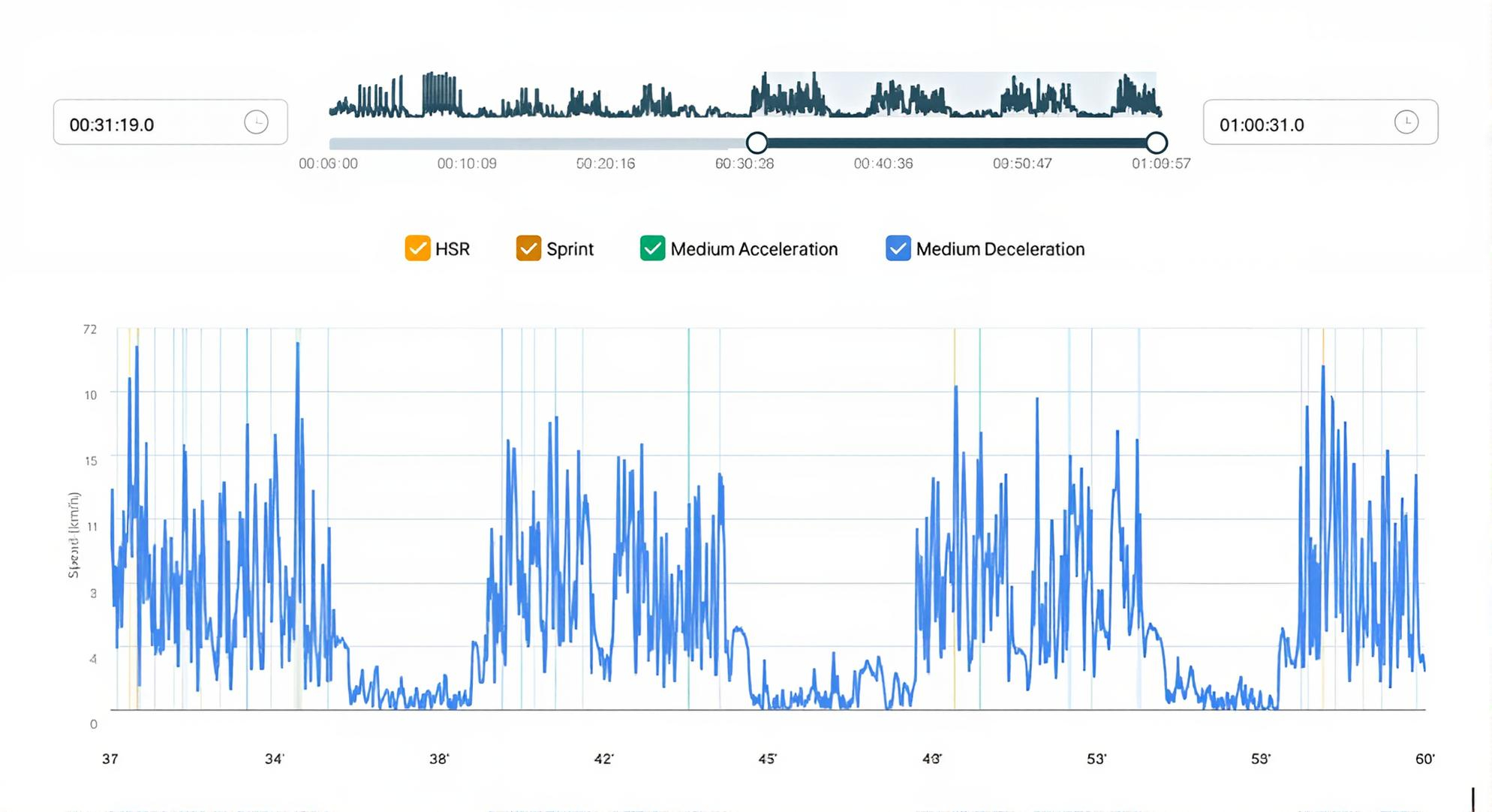Viewport: 1492px width, 812px height.
Task: Click the 01:09:57 timeline end label
Action: point(1161,164)
